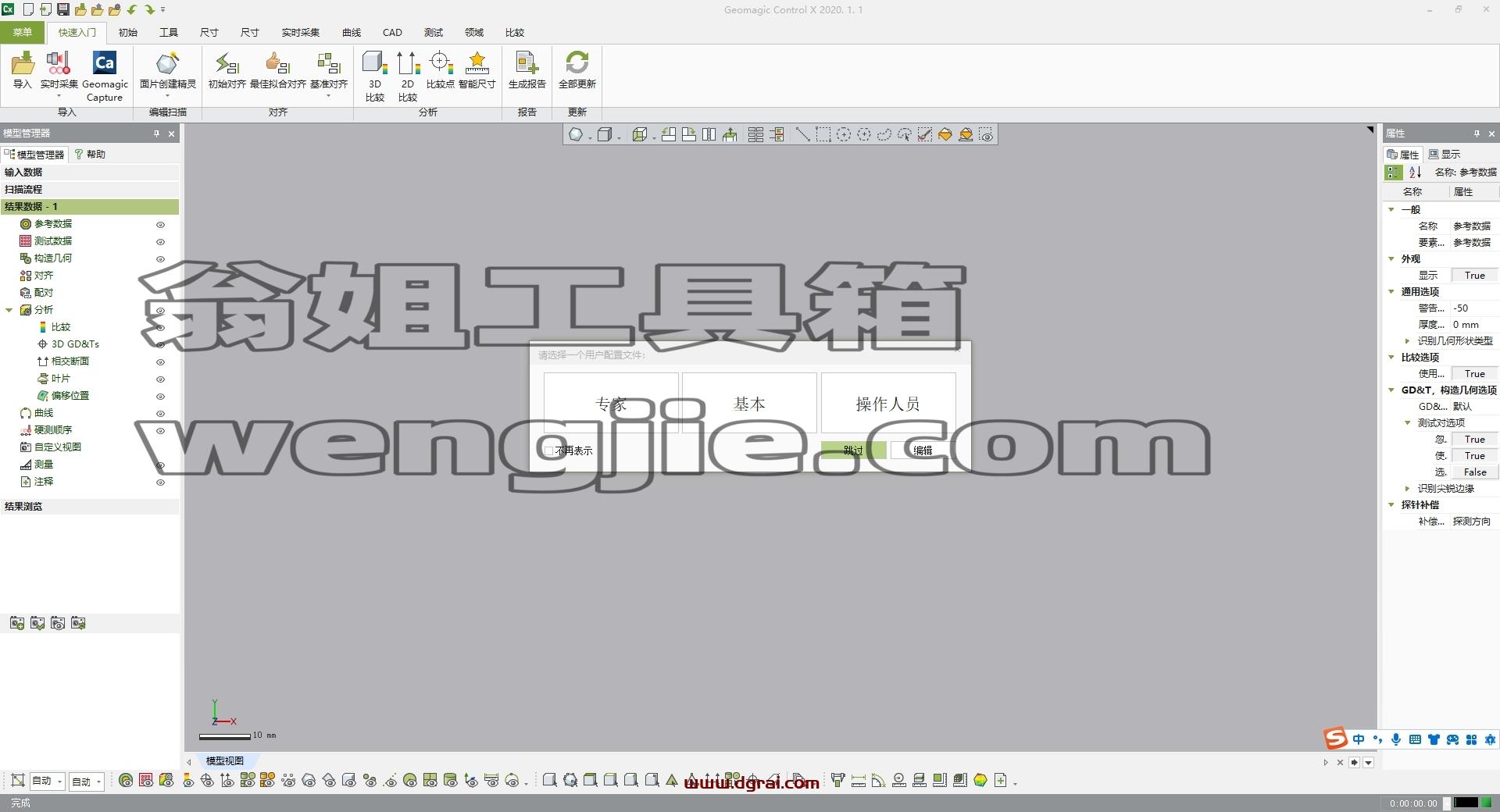Click the 全部更新 update all icon
Viewport: 1500px width, 812px height.
coord(577,70)
